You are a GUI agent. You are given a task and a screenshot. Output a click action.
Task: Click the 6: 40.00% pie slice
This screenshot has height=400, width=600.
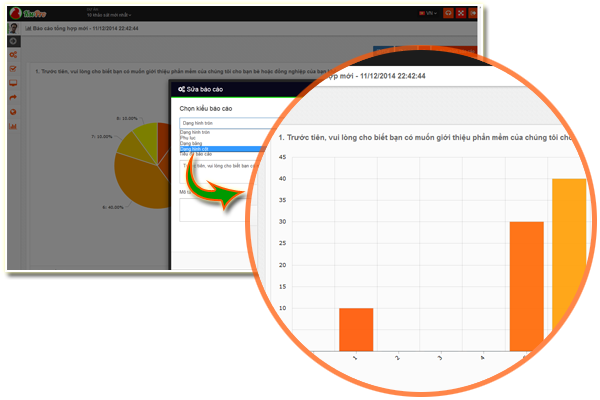click(x=142, y=184)
